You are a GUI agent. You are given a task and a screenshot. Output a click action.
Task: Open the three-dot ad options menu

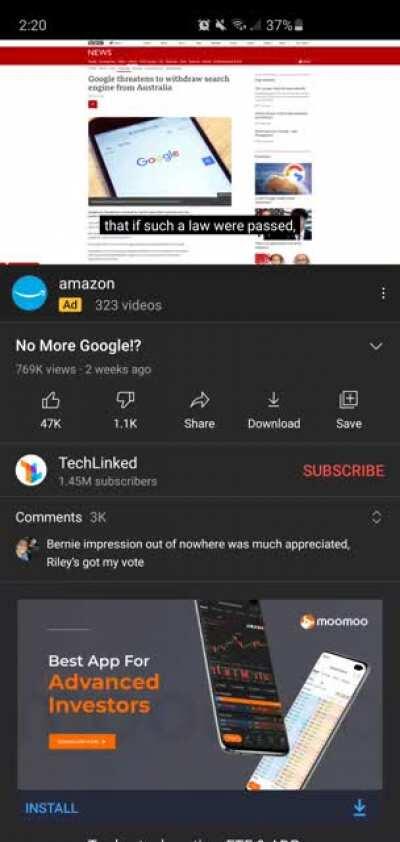383,293
